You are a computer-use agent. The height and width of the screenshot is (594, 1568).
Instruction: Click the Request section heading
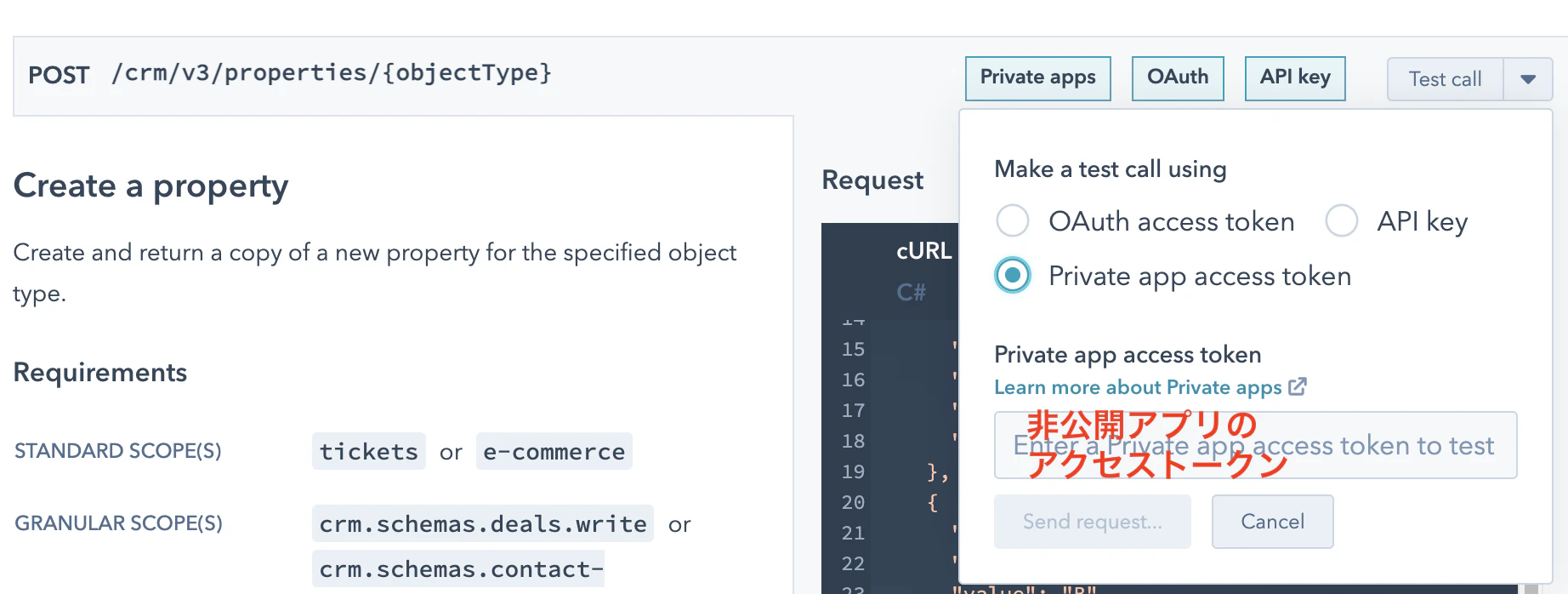point(872,180)
